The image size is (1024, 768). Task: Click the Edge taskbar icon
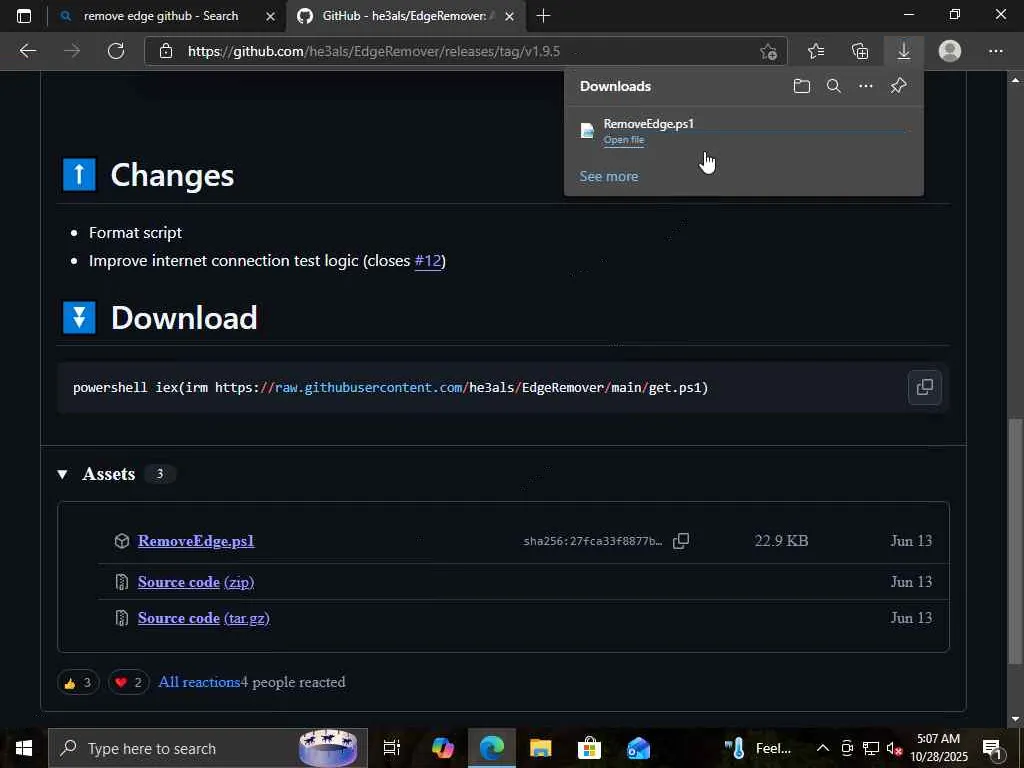pos(492,748)
